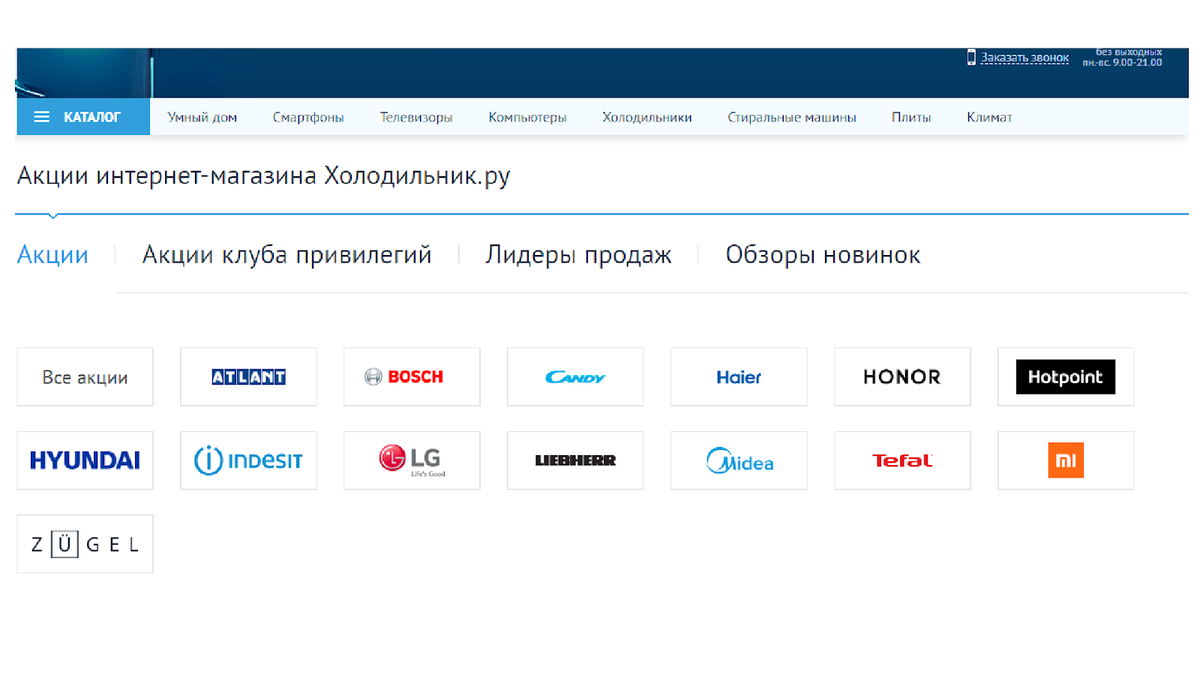Open Haier brand promotions
The height and width of the screenshot is (675, 1200).
point(739,377)
